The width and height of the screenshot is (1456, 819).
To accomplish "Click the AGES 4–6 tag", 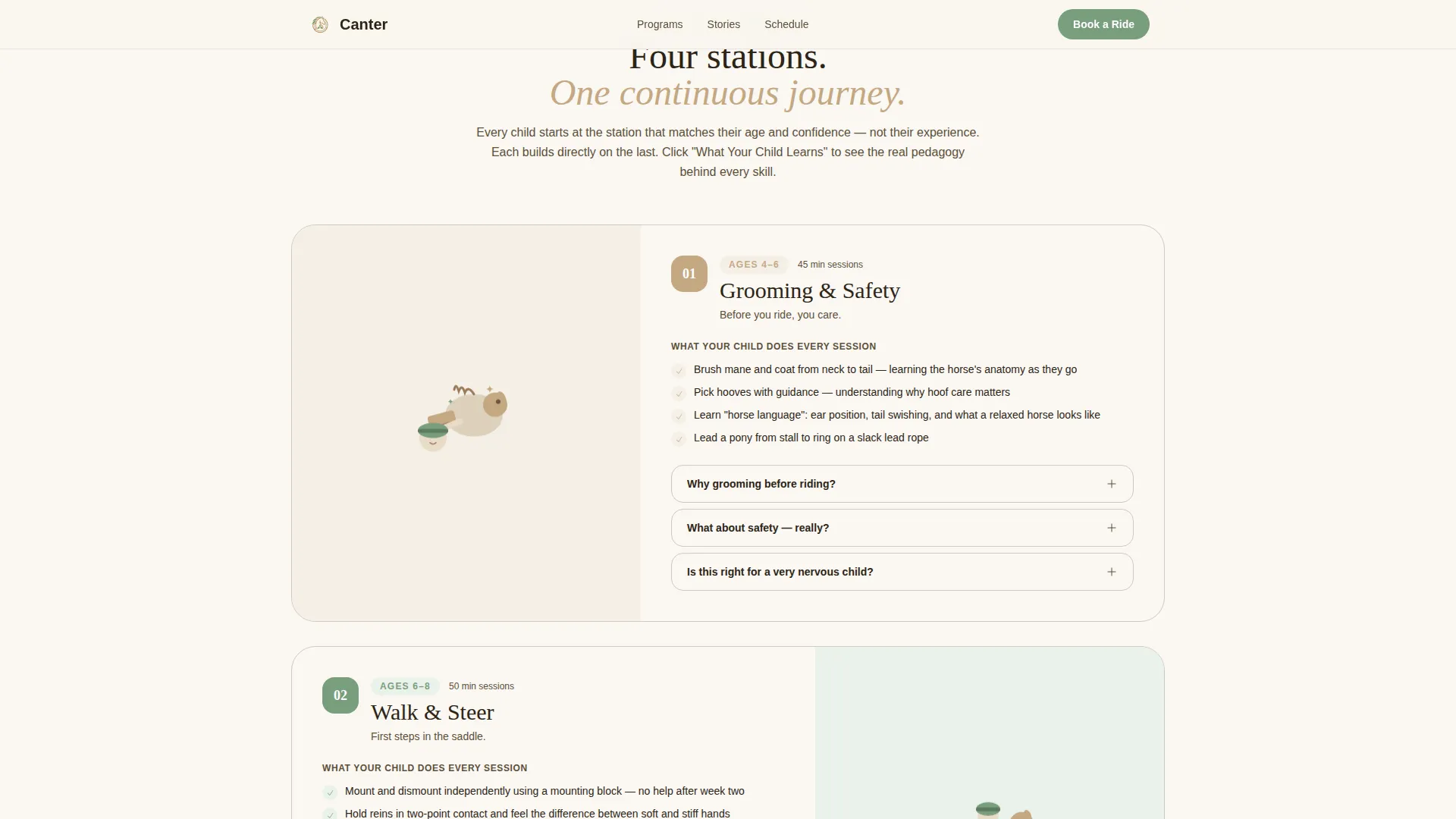I will (754, 265).
